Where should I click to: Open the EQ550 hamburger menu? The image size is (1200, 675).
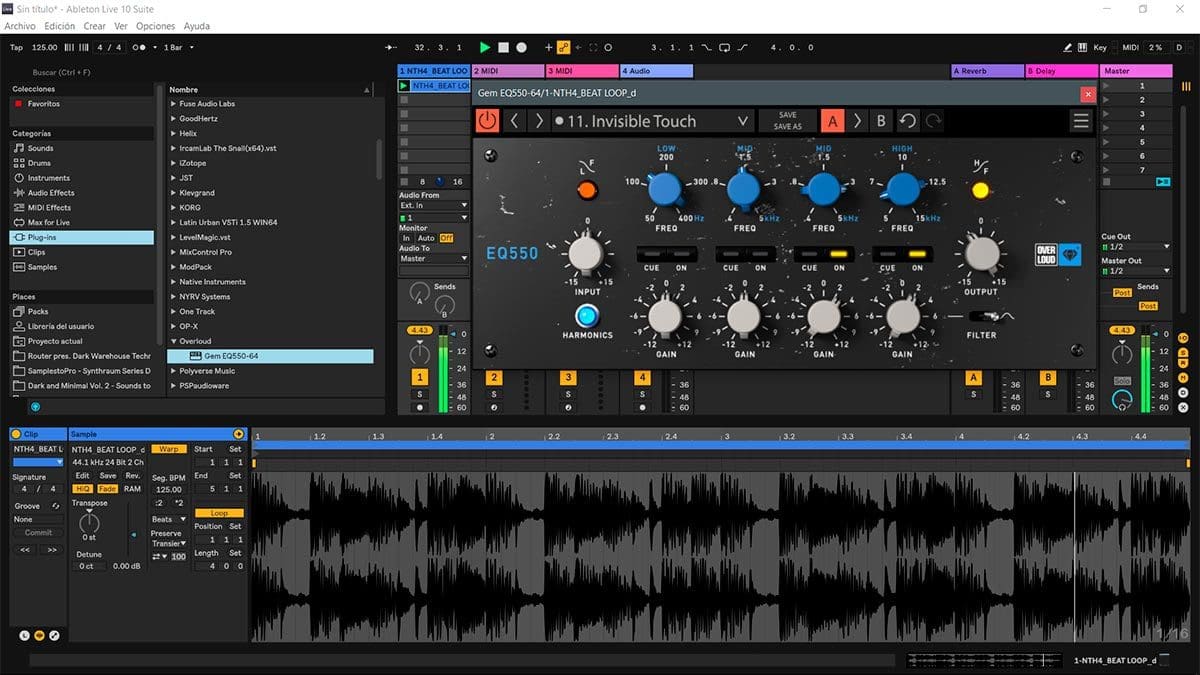point(1081,121)
